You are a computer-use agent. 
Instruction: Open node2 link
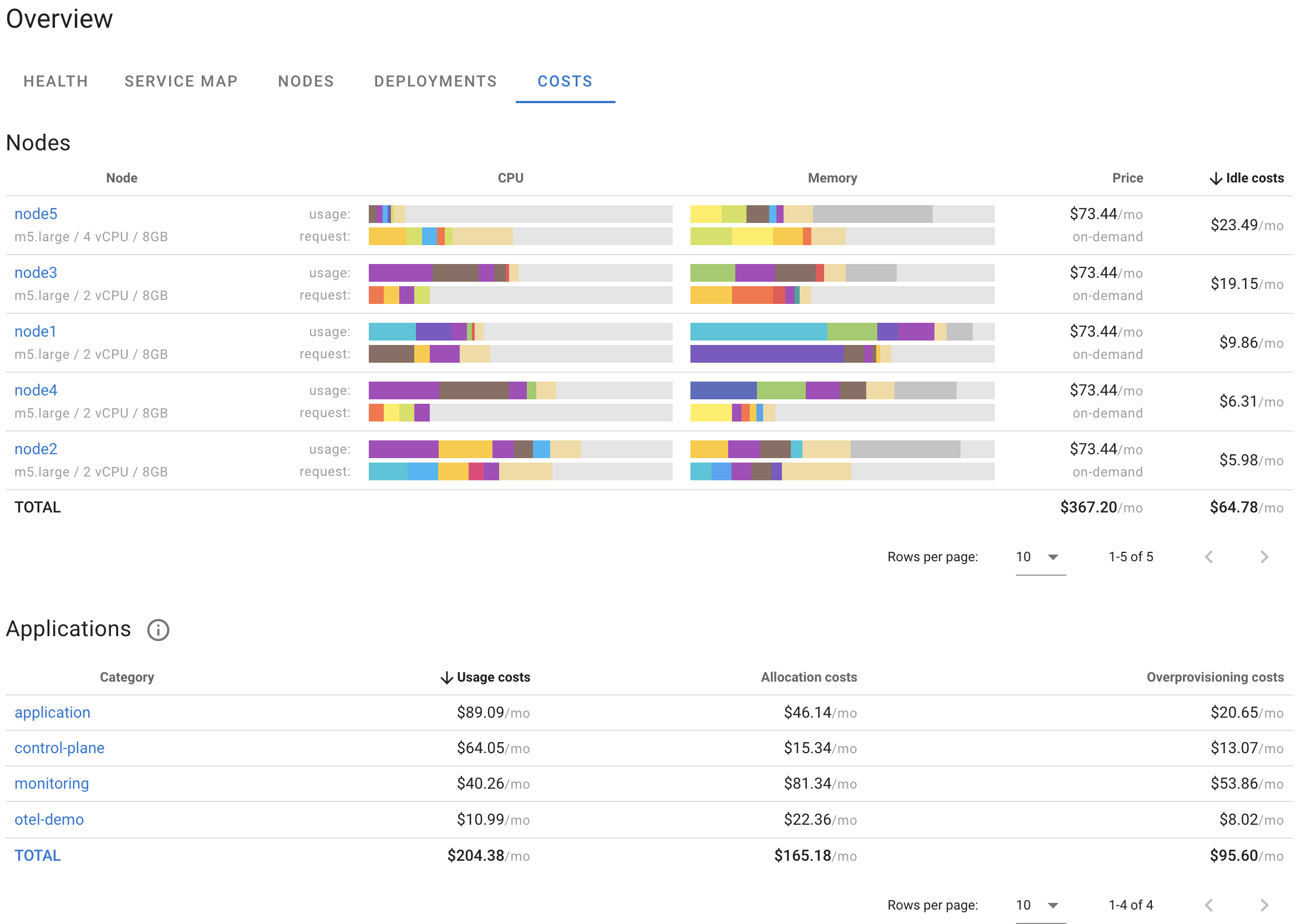pyautogui.click(x=36, y=449)
